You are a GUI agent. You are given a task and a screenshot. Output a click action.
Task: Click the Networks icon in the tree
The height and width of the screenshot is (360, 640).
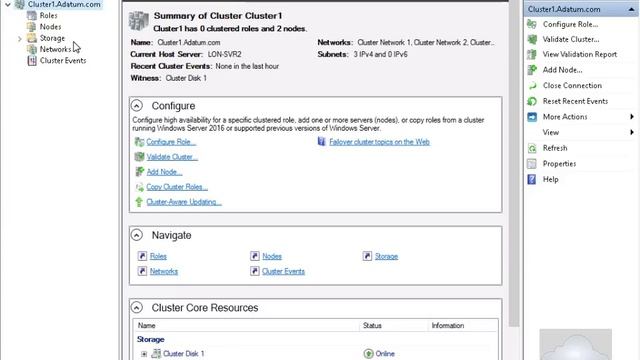tap(31, 49)
